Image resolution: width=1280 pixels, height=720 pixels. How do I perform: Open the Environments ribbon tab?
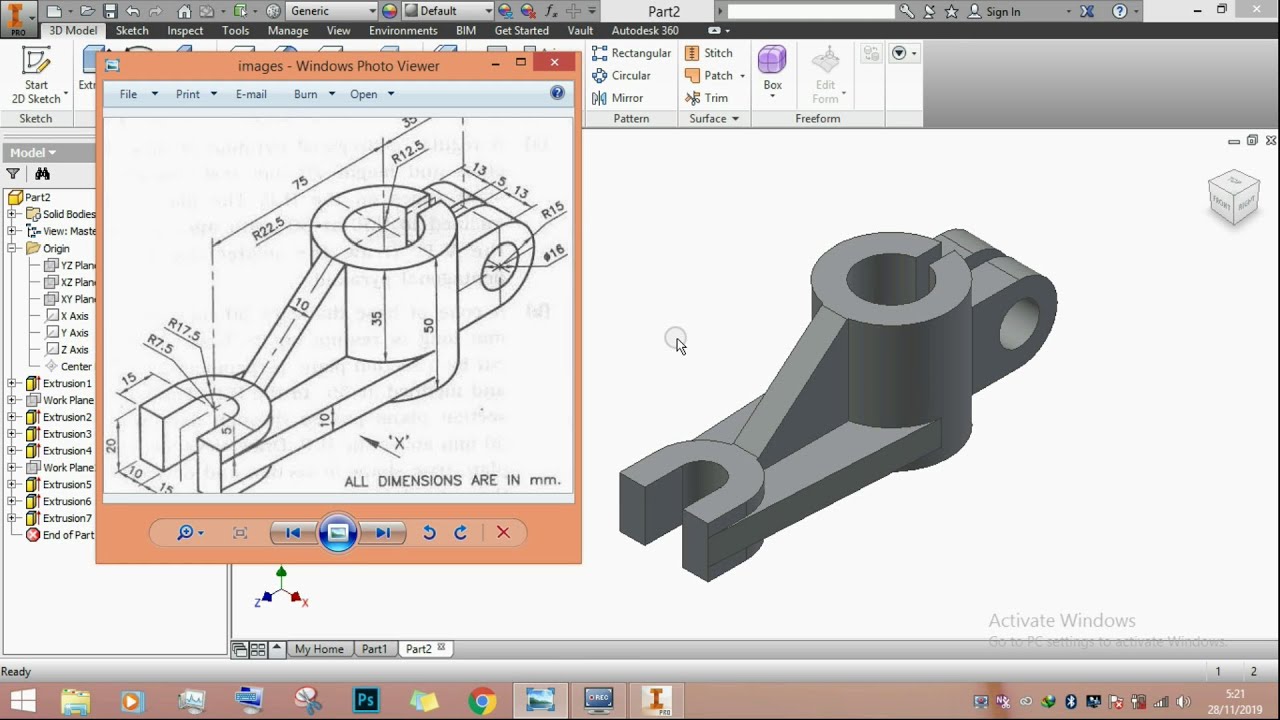coord(403,31)
